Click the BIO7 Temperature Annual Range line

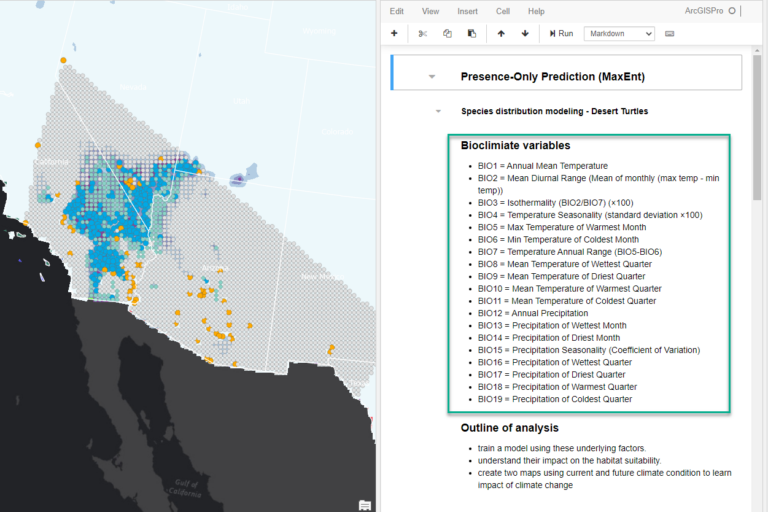pyautogui.click(x=570, y=252)
